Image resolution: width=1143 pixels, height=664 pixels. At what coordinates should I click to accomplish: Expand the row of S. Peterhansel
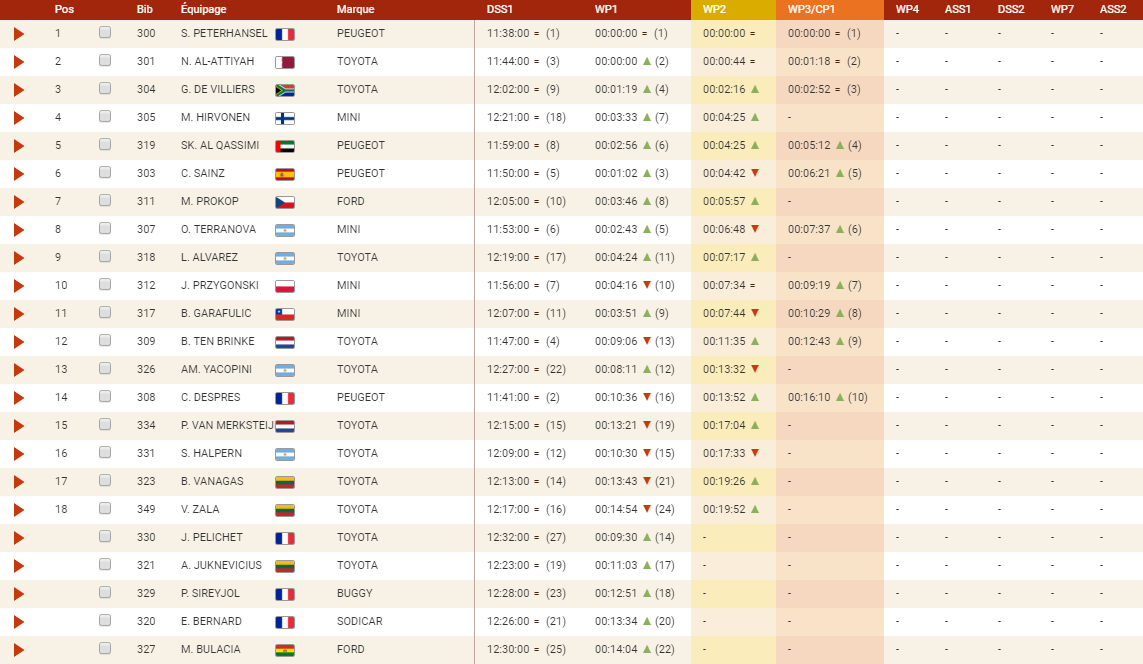pyautogui.click(x=19, y=34)
